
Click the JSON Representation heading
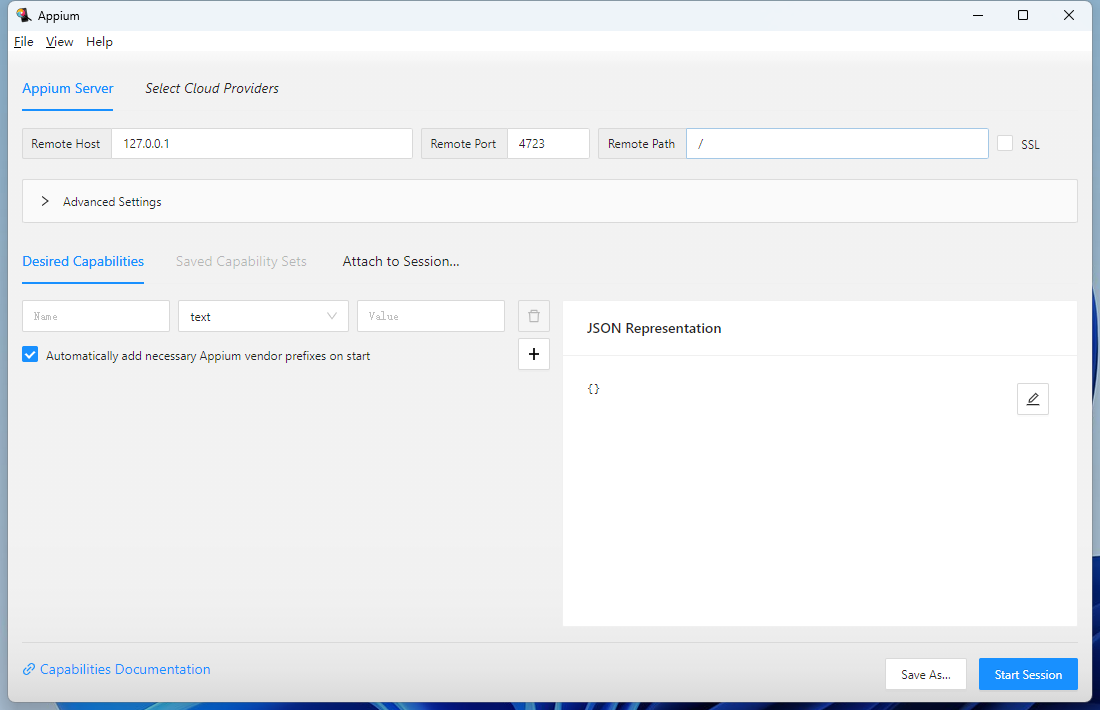[x=654, y=328]
